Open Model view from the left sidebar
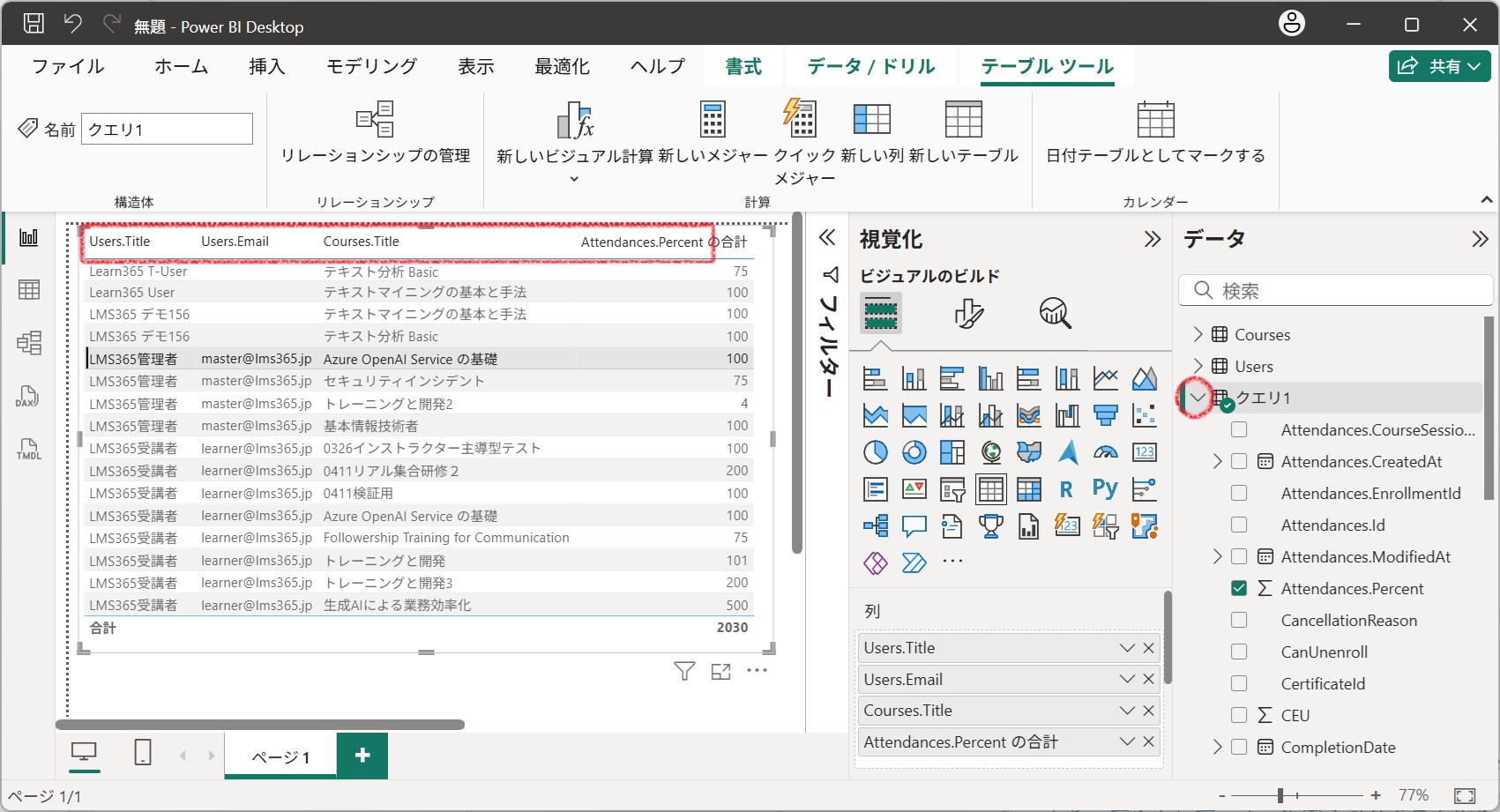 coord(29,343)
